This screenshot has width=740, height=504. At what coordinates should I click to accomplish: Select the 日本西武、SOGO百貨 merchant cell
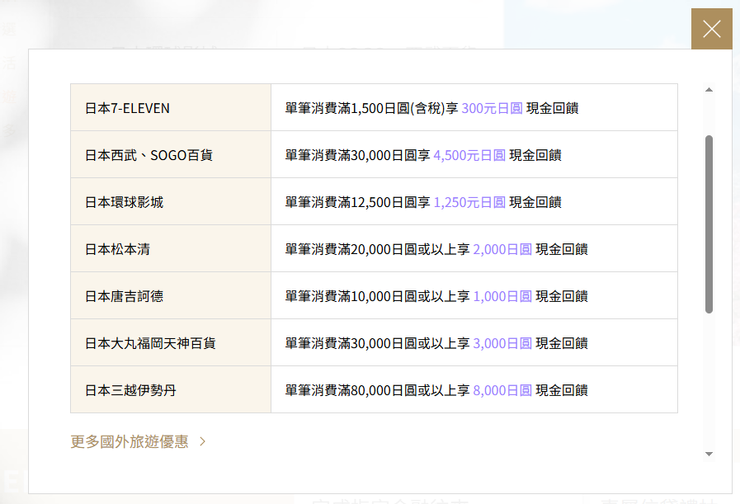coord(148,155)
